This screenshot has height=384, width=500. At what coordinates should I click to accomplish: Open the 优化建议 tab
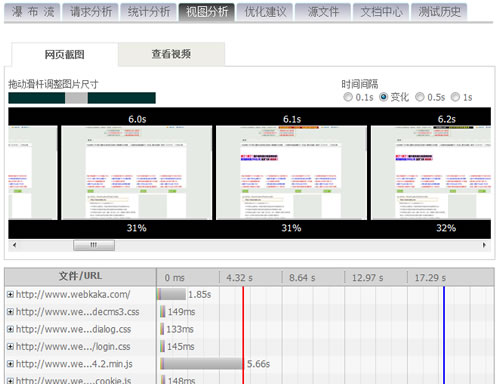[x=265, y=12]
